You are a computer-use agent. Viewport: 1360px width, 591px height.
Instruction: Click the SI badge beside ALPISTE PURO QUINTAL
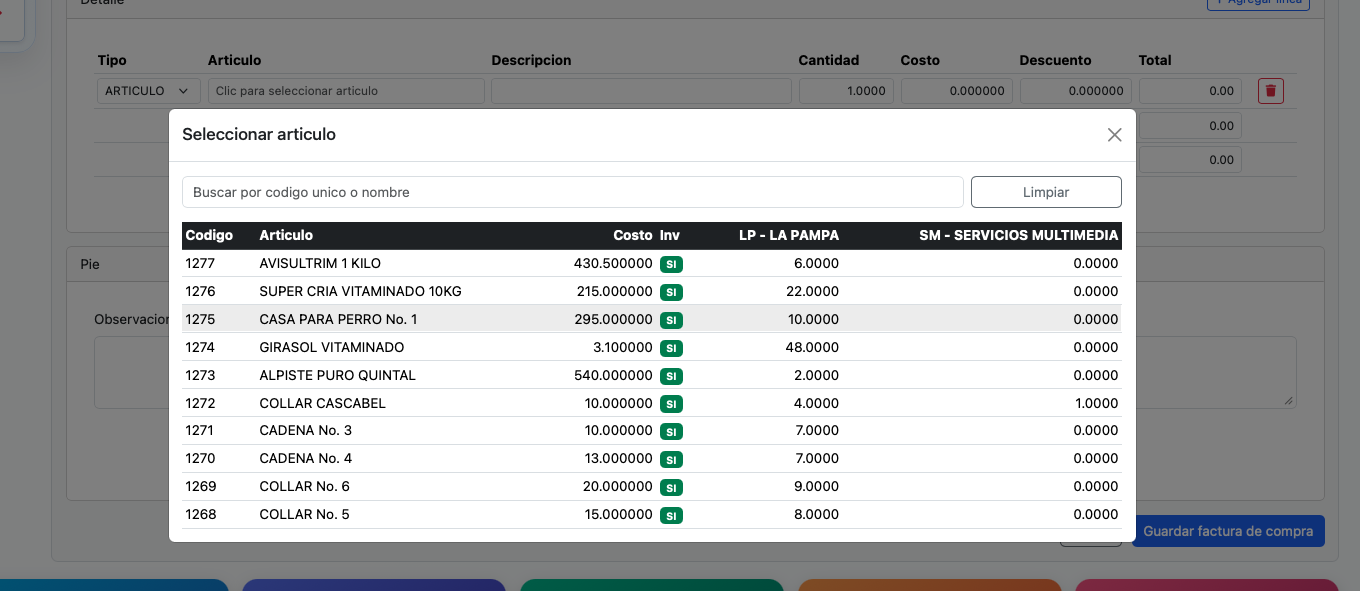672,375
